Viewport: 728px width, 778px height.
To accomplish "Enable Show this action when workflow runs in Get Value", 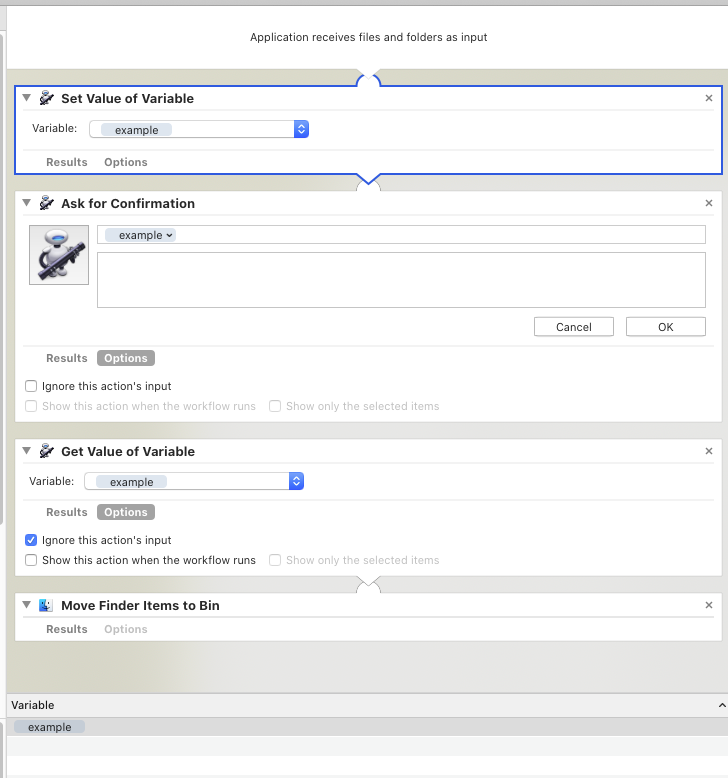I will tap(31, 560).
